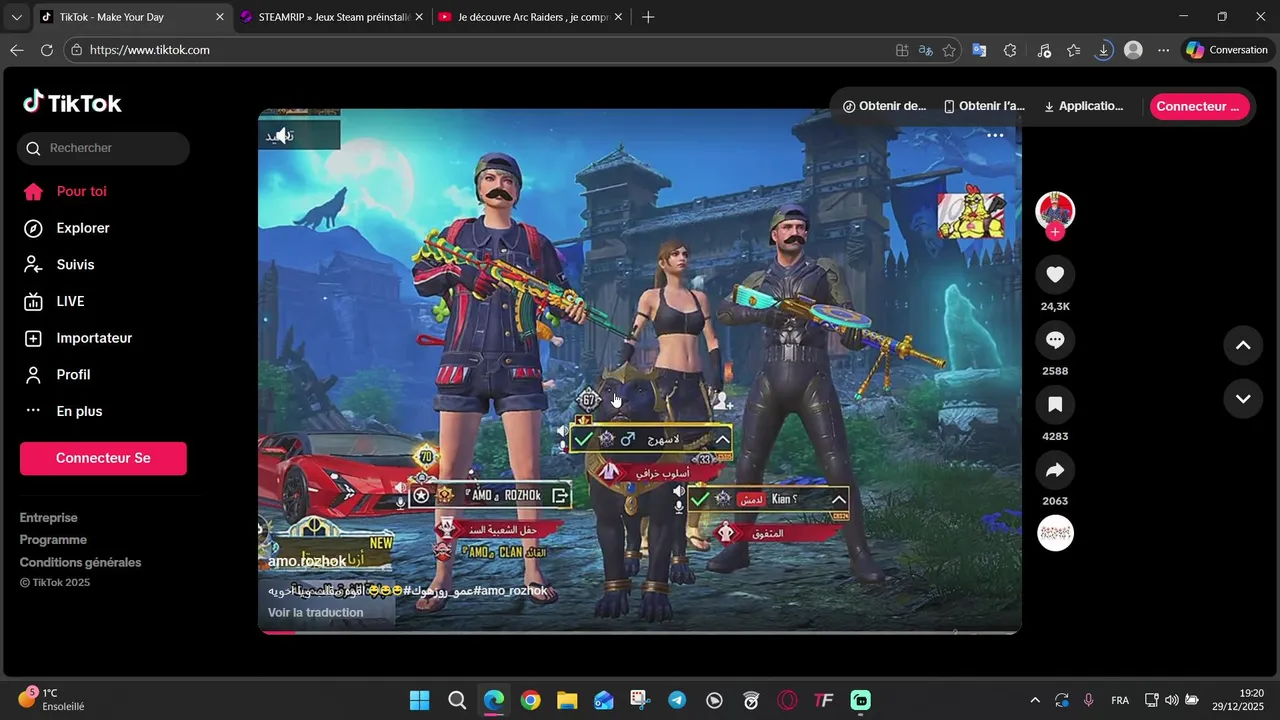The image size is (1280, 720).
Task: Like the video with heart icon
Action: pos(1055,274)
